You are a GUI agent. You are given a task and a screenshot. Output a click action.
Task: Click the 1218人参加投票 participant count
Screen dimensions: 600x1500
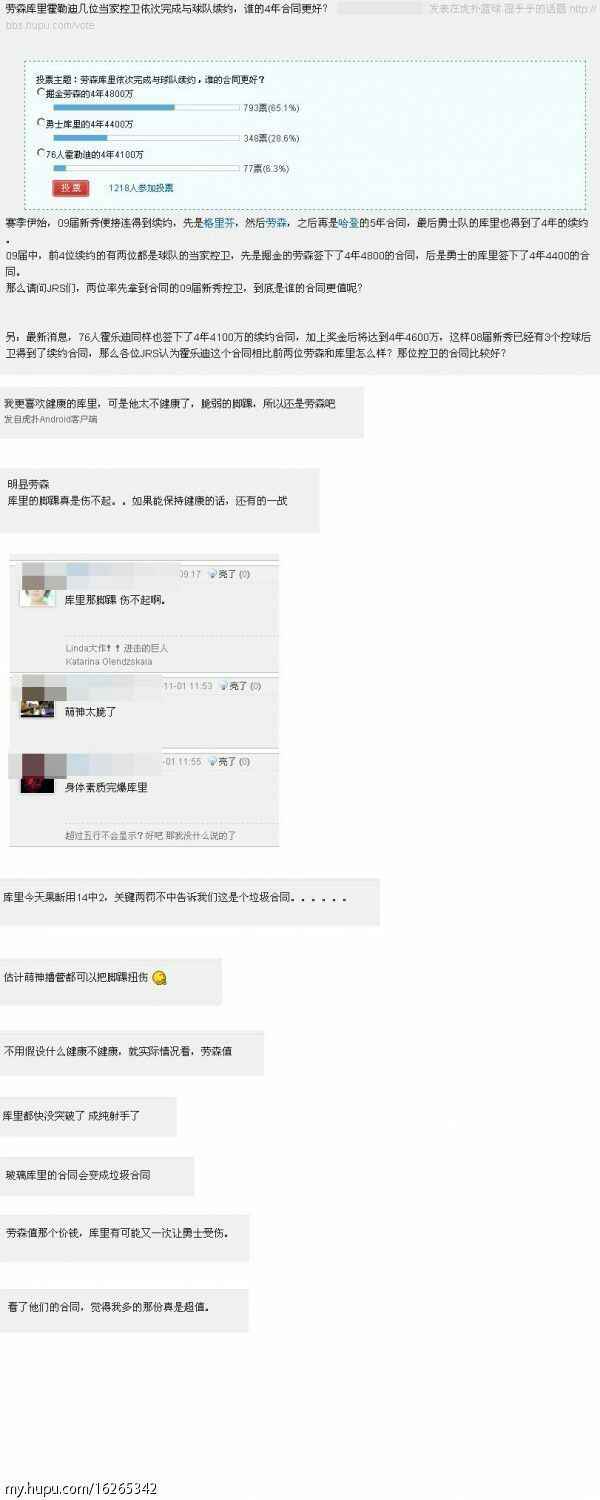point(141,188)
